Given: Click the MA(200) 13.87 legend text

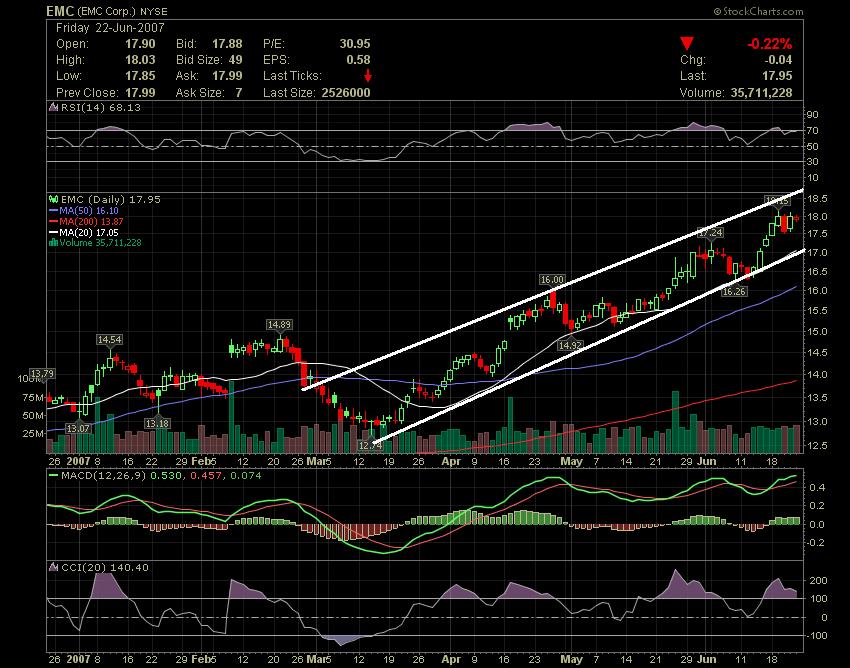Looking at the screenshot, I should point(92,221).
